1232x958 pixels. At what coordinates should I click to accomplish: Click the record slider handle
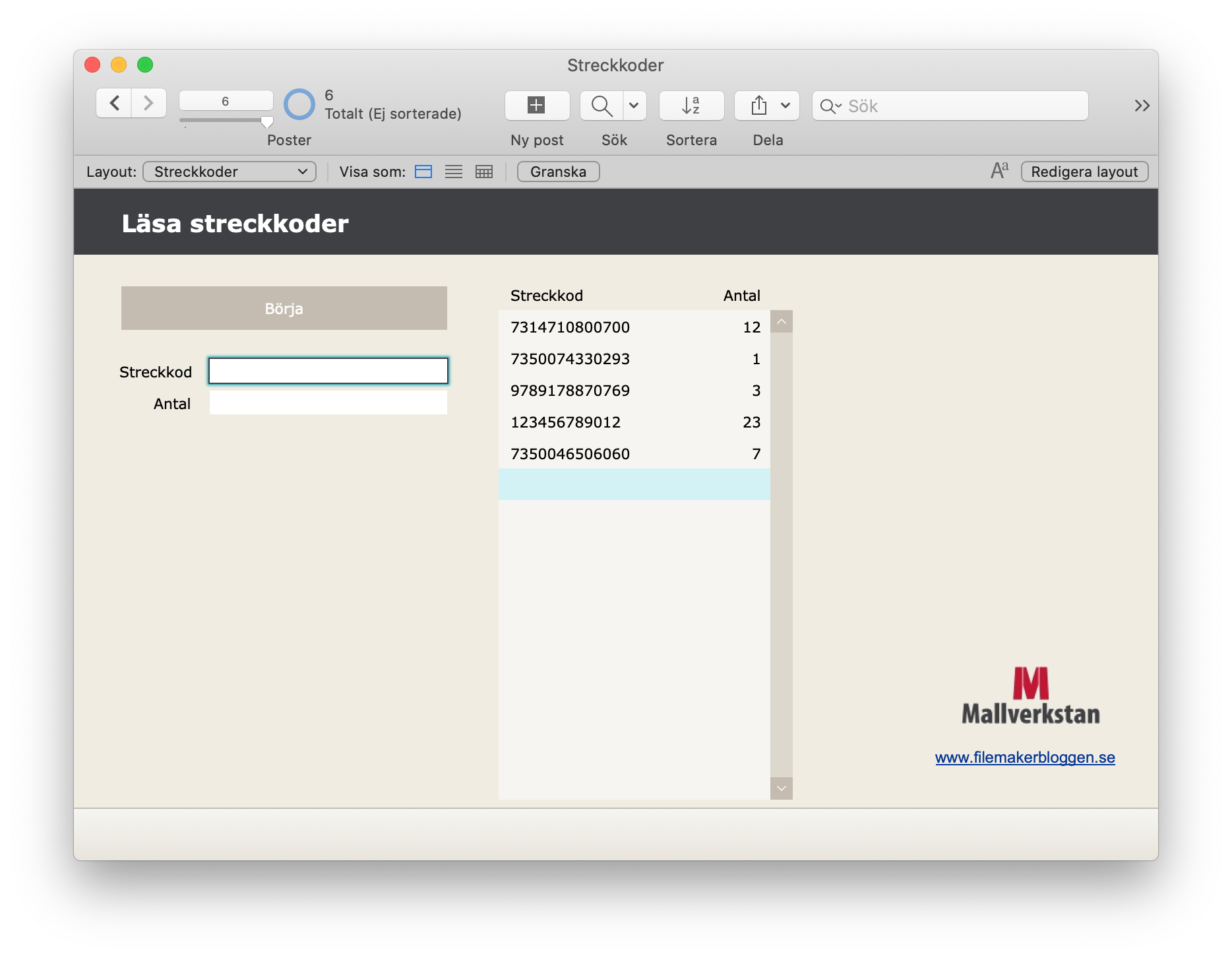coord(267,122)
